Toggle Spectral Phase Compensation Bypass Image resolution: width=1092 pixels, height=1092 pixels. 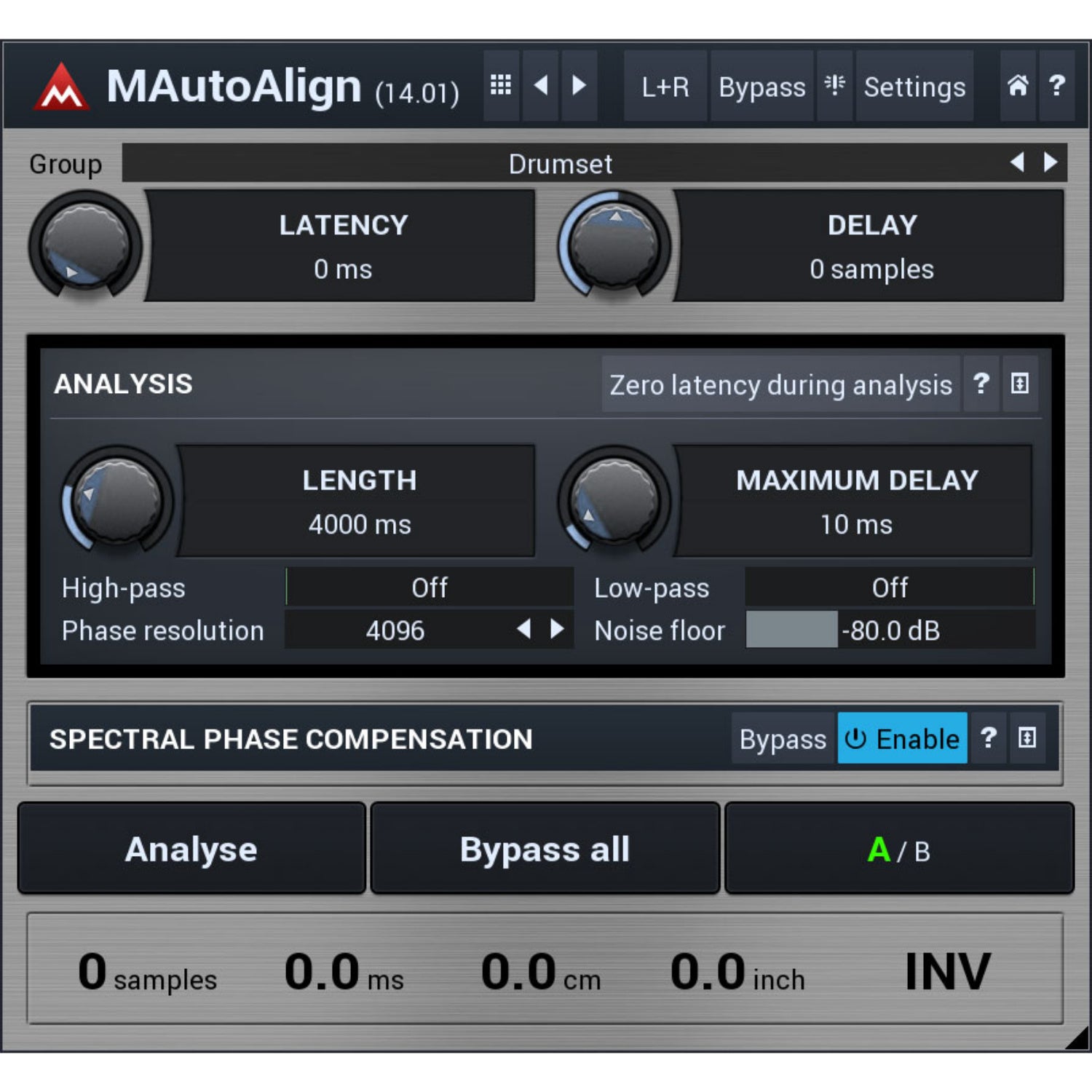(783, 739)
